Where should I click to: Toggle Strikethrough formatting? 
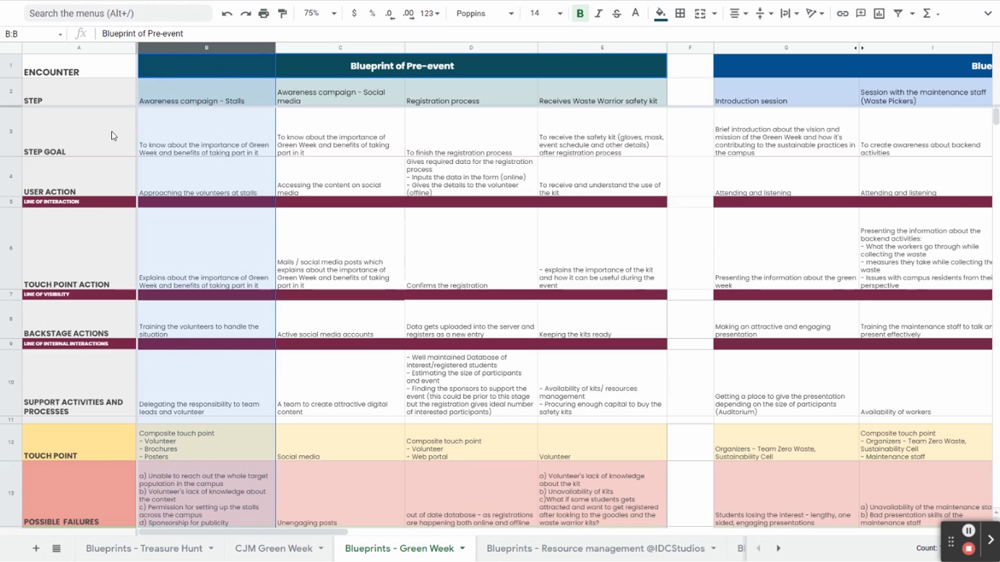(x=617, y=13)
